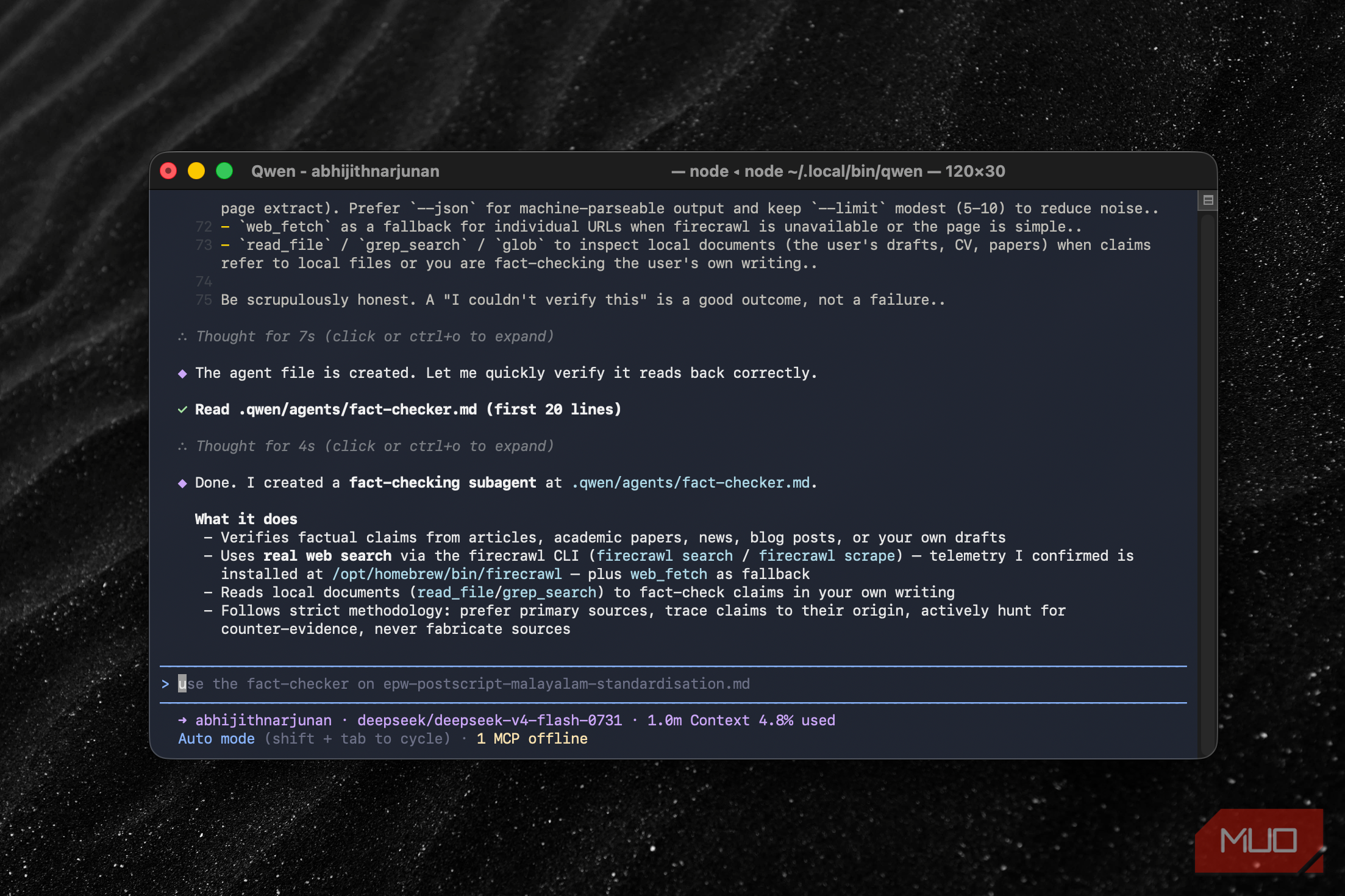Screen dimensions: 1345x896
Task: Click the 'Verifies factual claims' bullet line
Action: pos(605,538)
